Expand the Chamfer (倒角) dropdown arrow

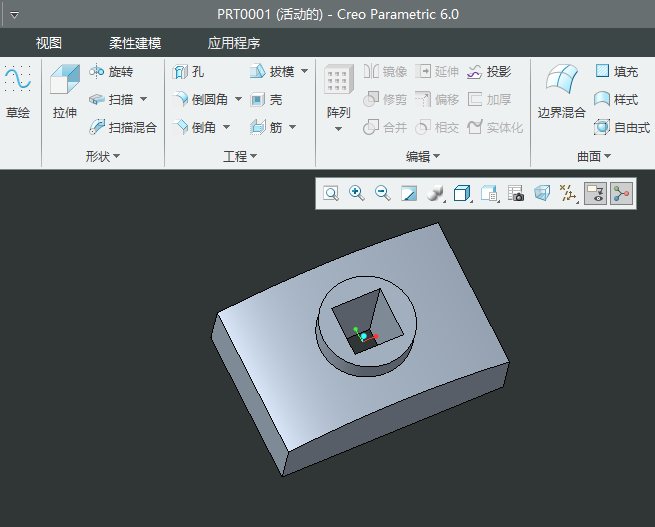[x=226, y=127]
